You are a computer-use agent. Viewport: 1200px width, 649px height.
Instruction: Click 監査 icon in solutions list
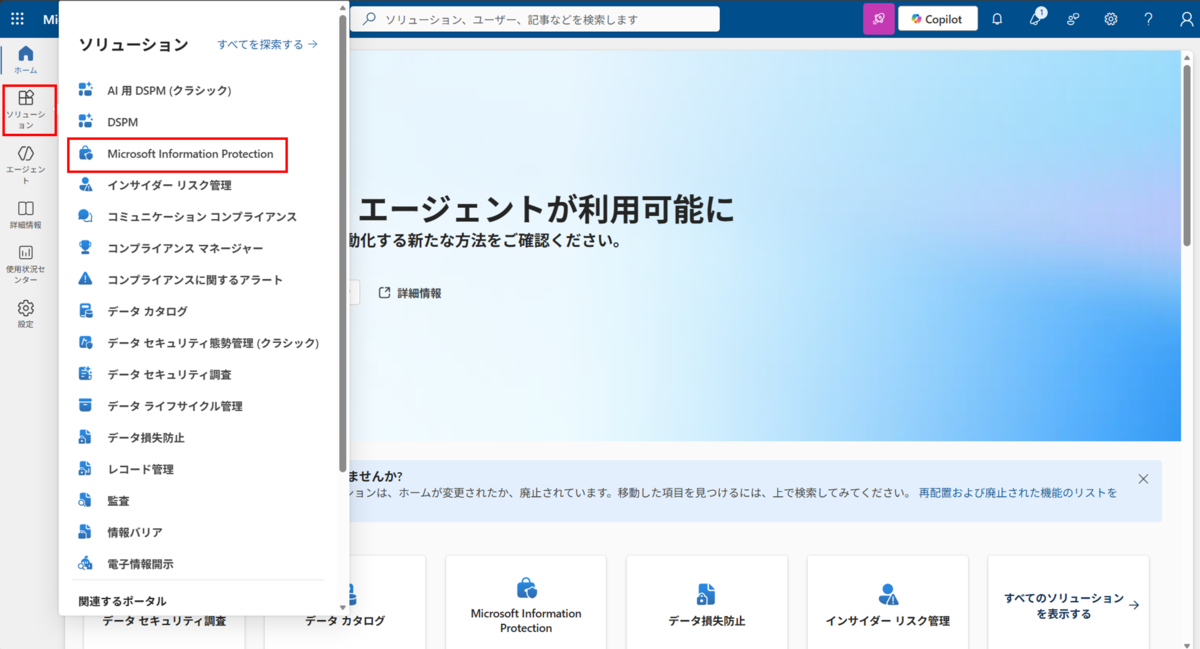point(86,500)
